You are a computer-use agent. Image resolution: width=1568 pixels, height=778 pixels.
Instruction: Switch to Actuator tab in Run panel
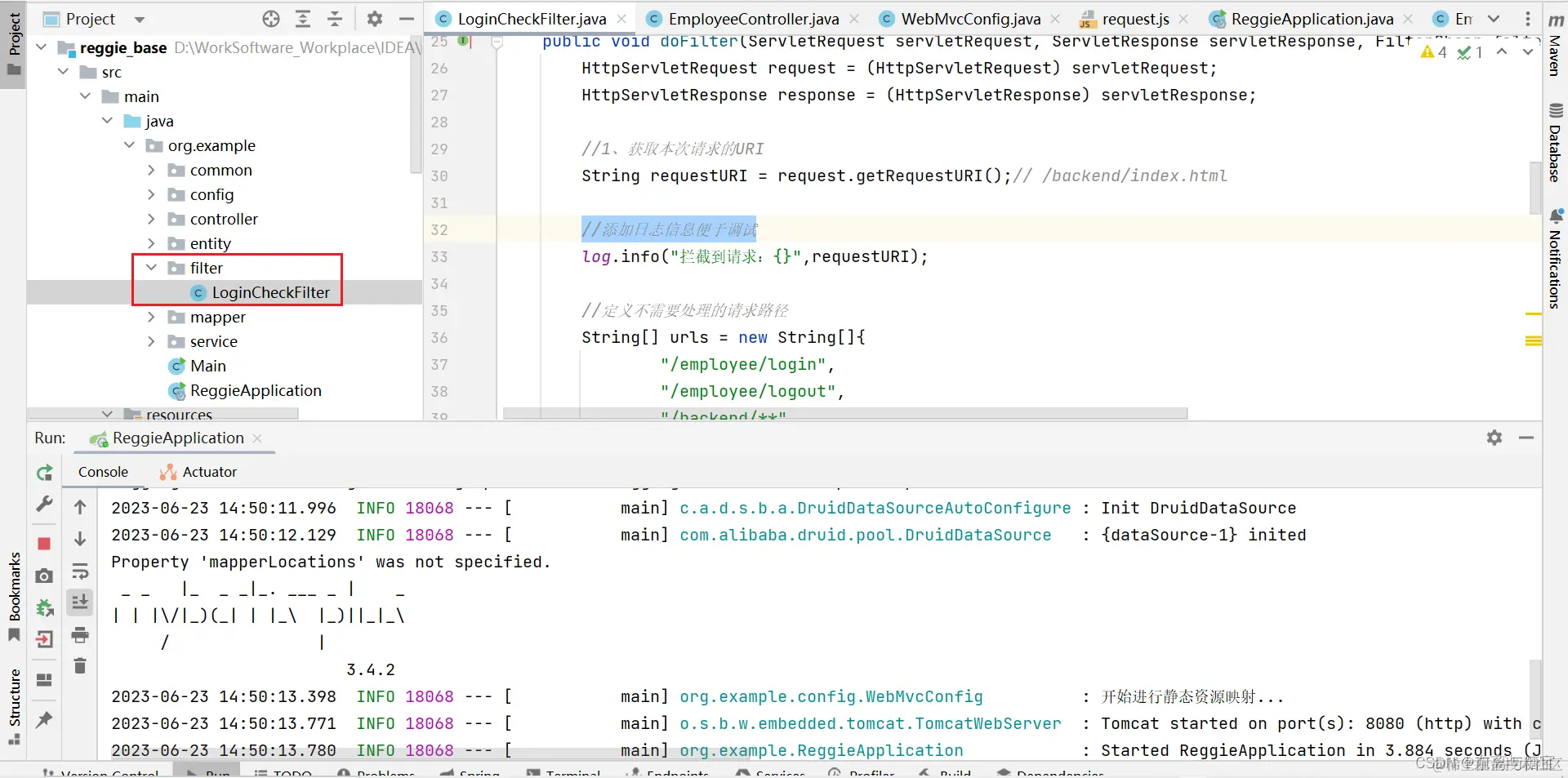[198, 472]
